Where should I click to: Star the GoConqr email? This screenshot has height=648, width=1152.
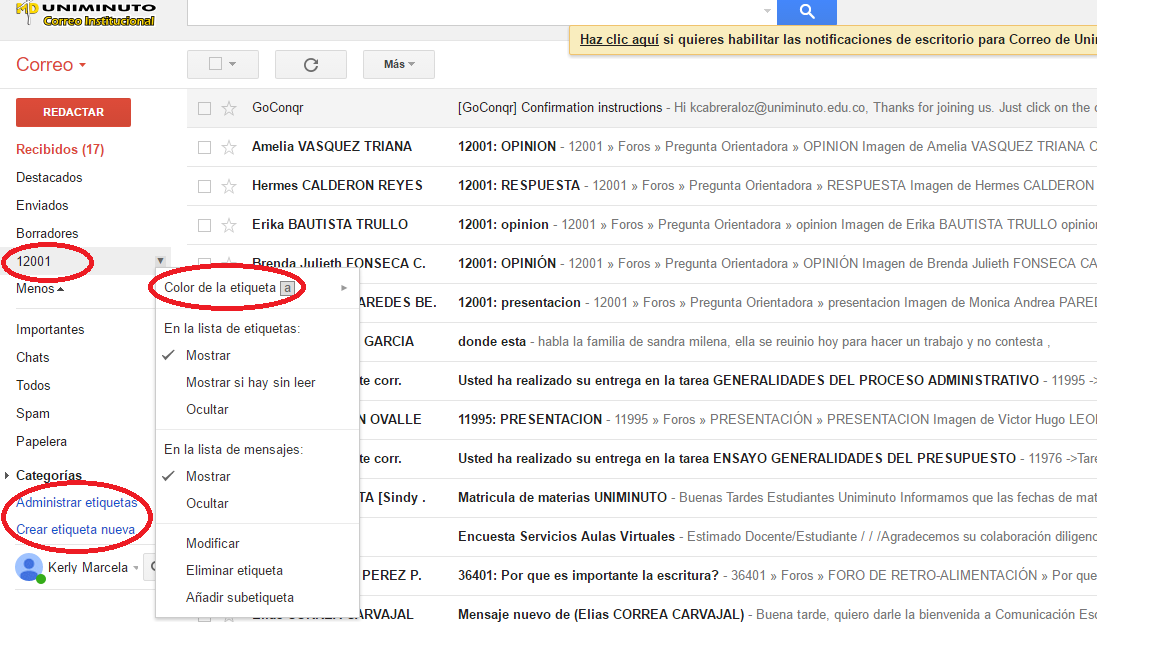(x=229, y=109)
